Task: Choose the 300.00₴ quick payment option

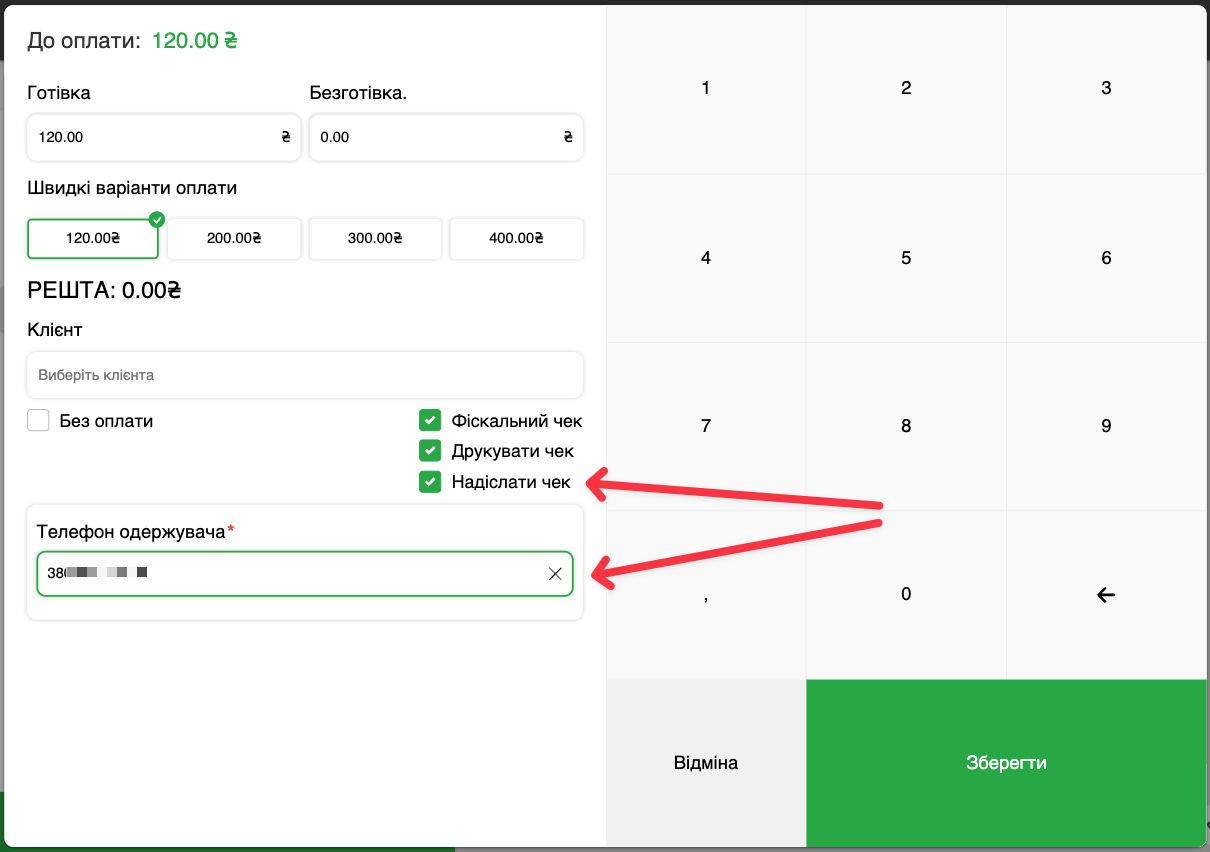Action: tap(375, 239)
